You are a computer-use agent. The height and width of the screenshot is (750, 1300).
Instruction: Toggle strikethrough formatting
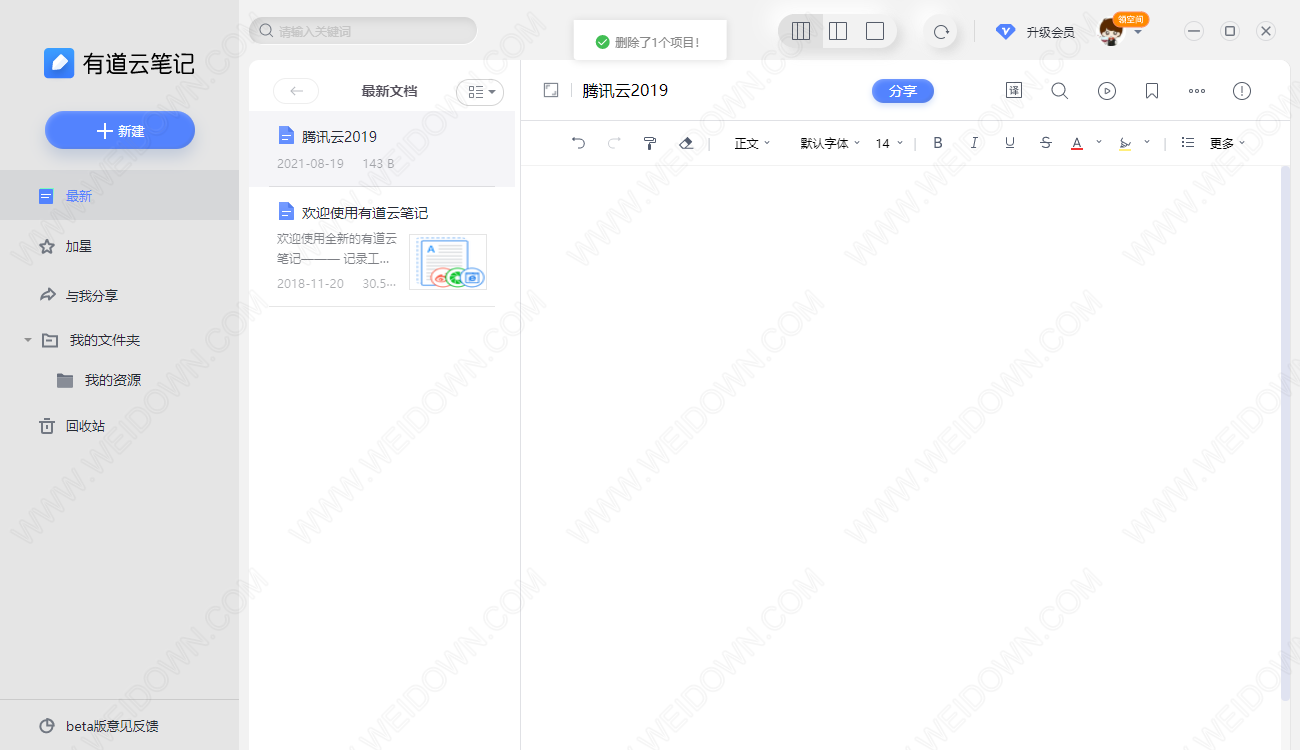tap(1046, 143)
